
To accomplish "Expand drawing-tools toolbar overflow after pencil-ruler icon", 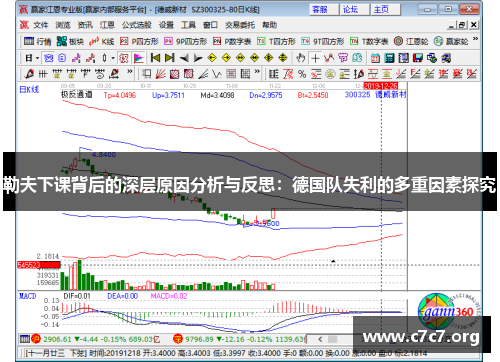I will click(130, 71).
